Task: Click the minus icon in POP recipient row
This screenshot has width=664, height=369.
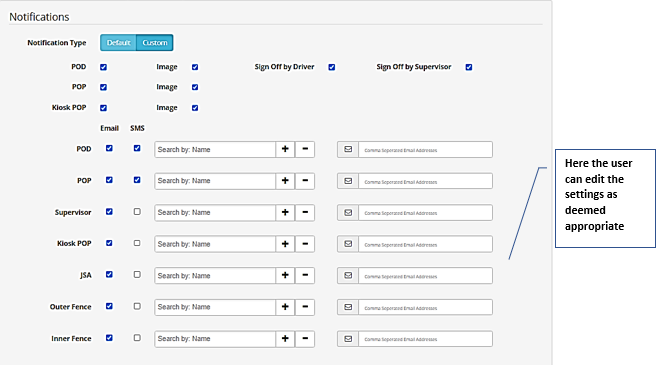Action: click(305, 181)
